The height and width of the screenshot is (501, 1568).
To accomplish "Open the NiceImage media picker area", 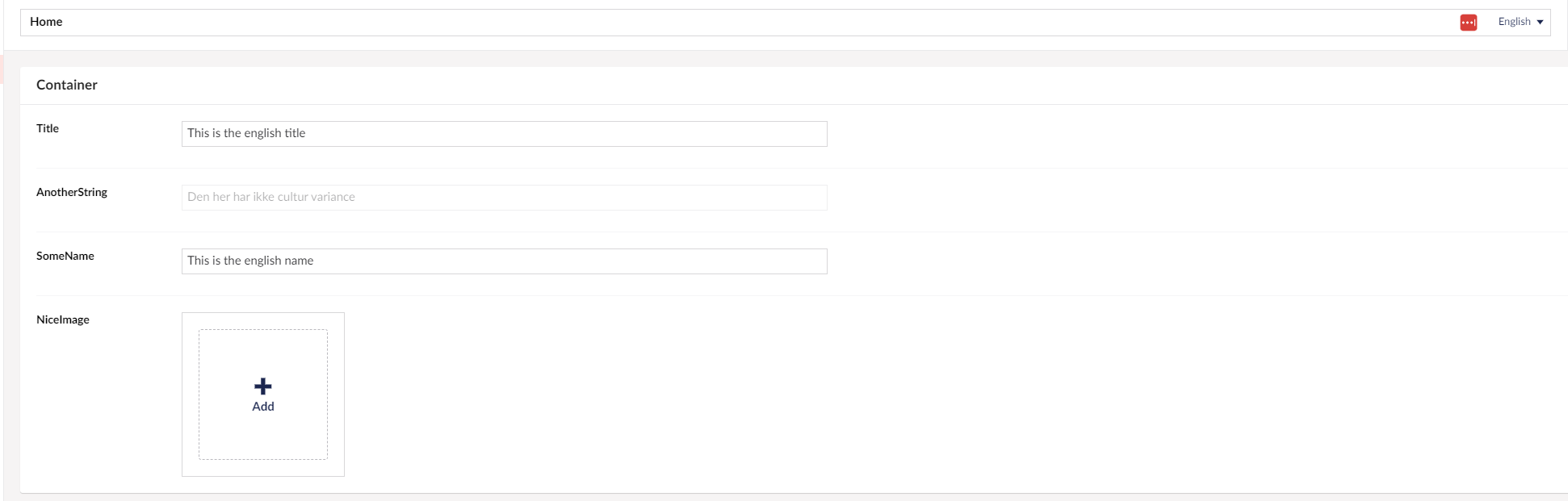I will [x=263, y=395].
